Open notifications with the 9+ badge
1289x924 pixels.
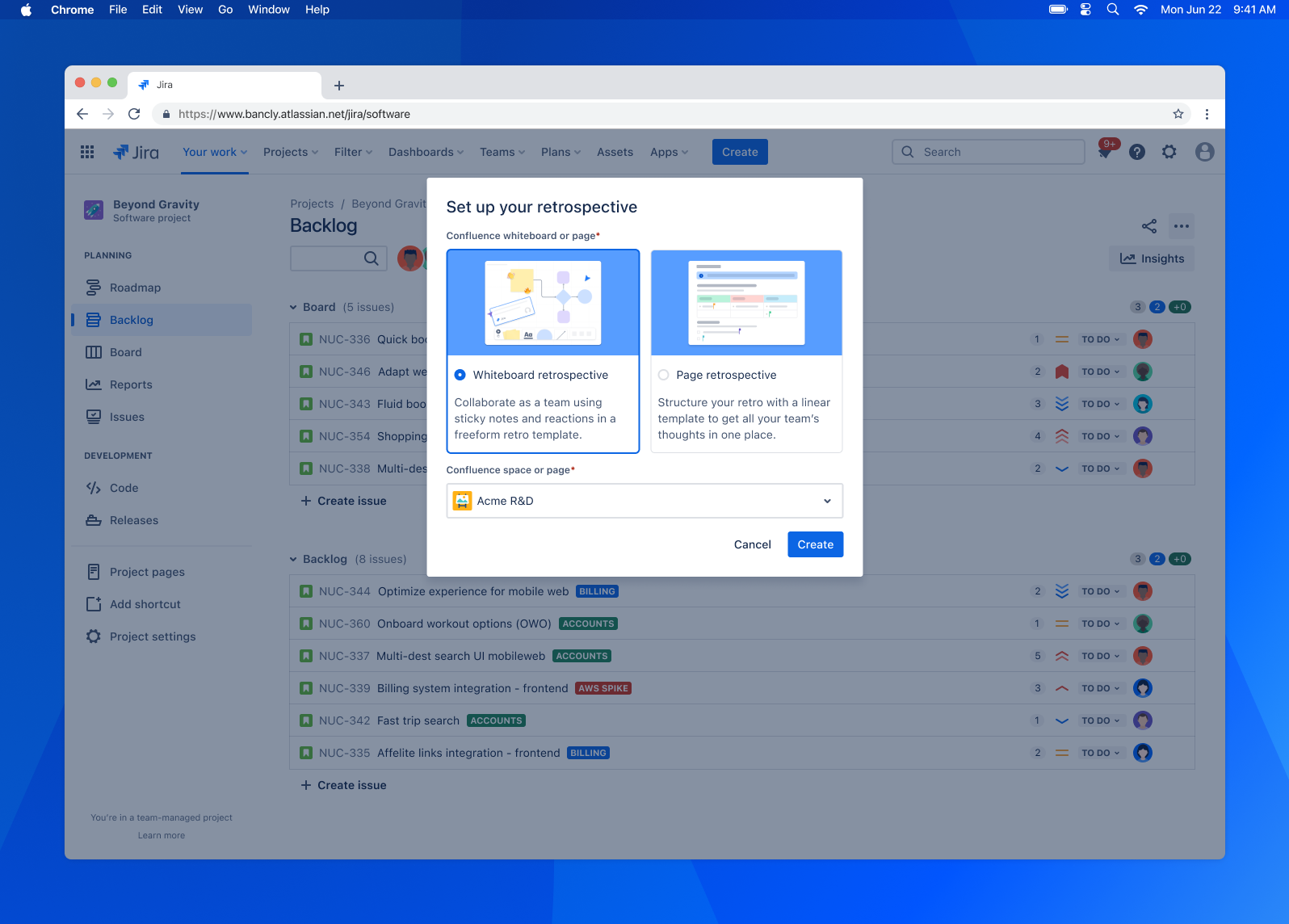pyautogui.click(x=1106, y=151)
